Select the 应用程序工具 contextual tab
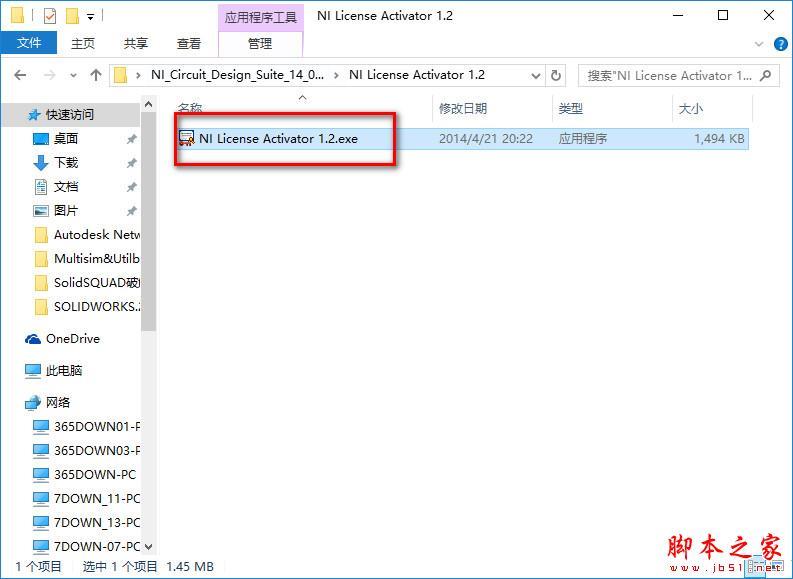793x579 pixels. click(x=260, y=17)
